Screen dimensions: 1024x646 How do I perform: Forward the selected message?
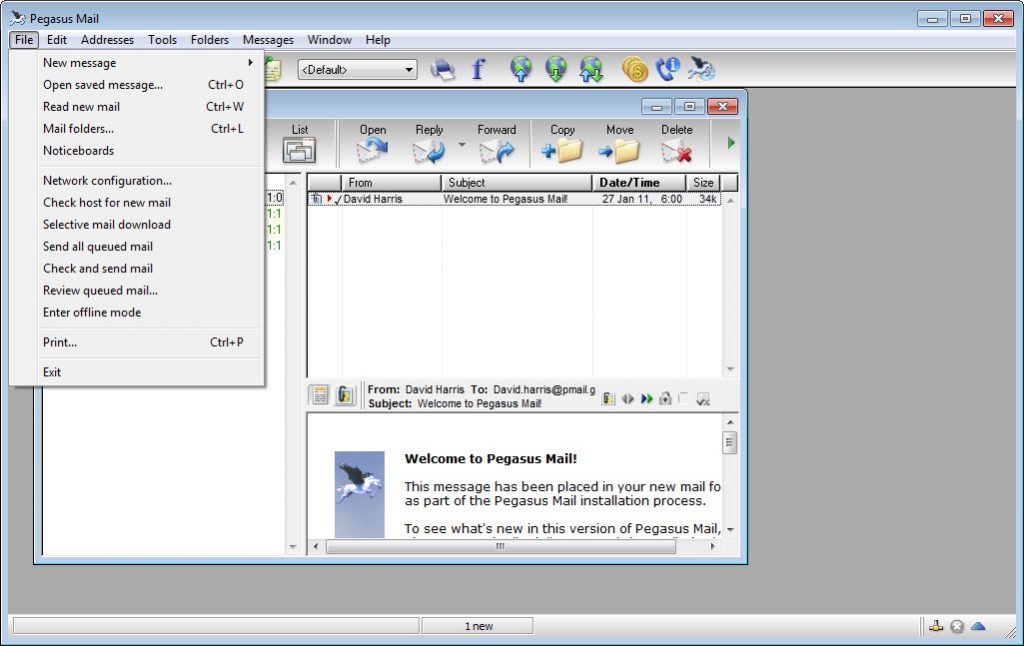pyautogui.click(x=496, y=143)
